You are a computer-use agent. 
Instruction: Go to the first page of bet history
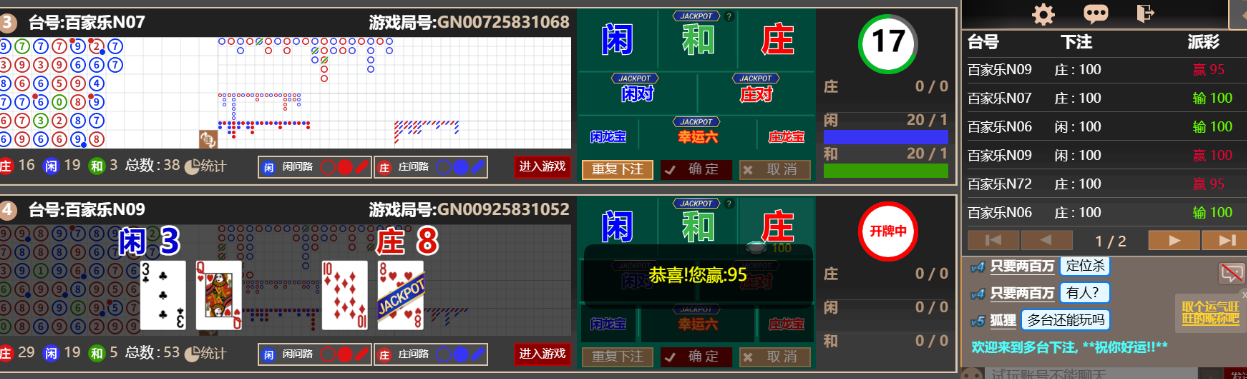pyautogui.click(x=993, y=240)
